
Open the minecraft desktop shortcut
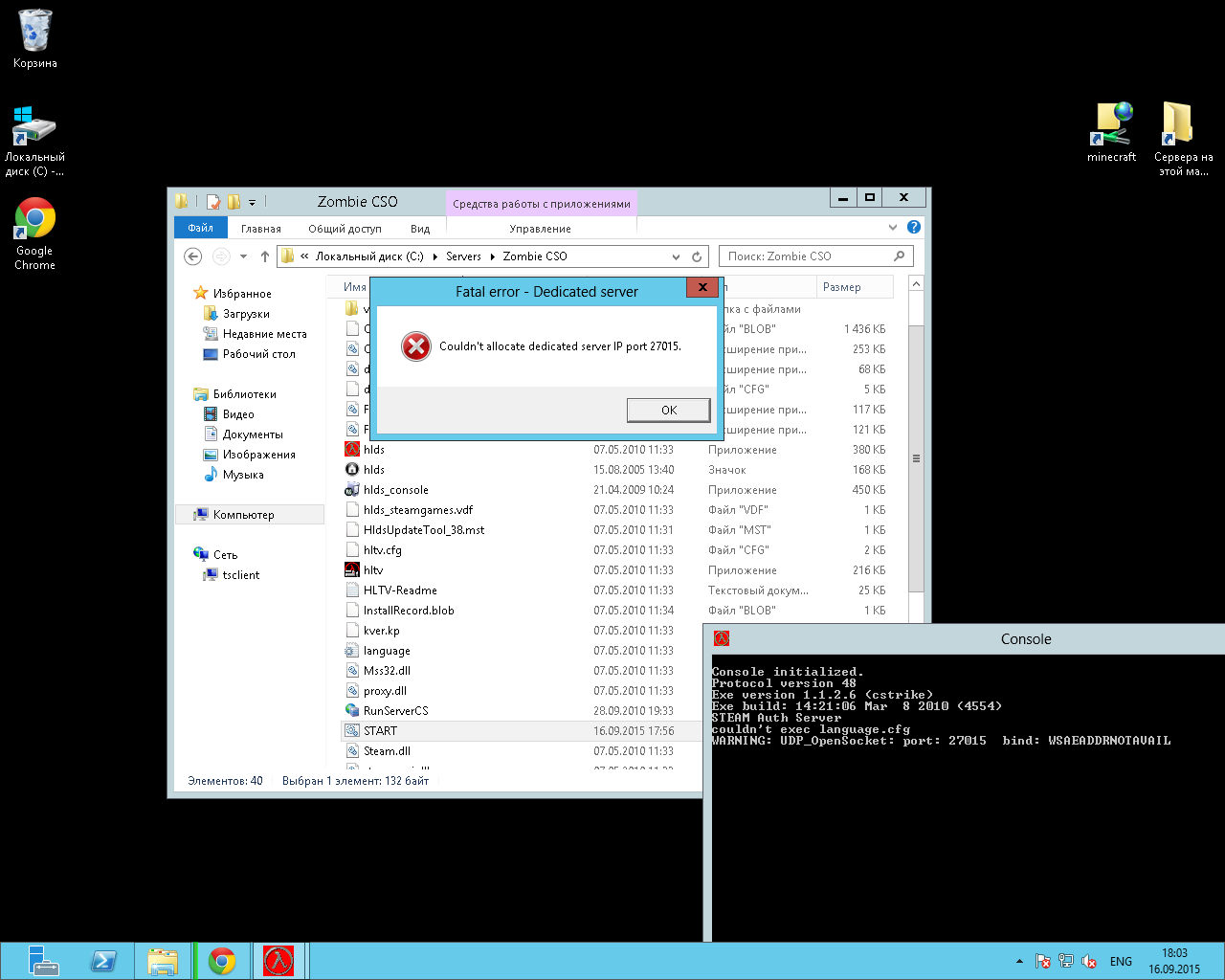point(1112,132)
